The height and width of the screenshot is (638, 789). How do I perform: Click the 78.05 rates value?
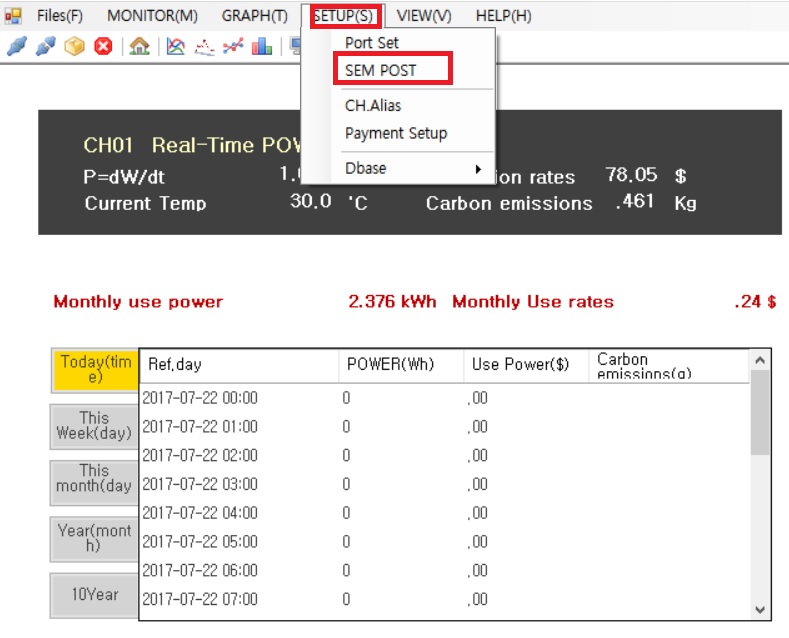coord(632,175)
